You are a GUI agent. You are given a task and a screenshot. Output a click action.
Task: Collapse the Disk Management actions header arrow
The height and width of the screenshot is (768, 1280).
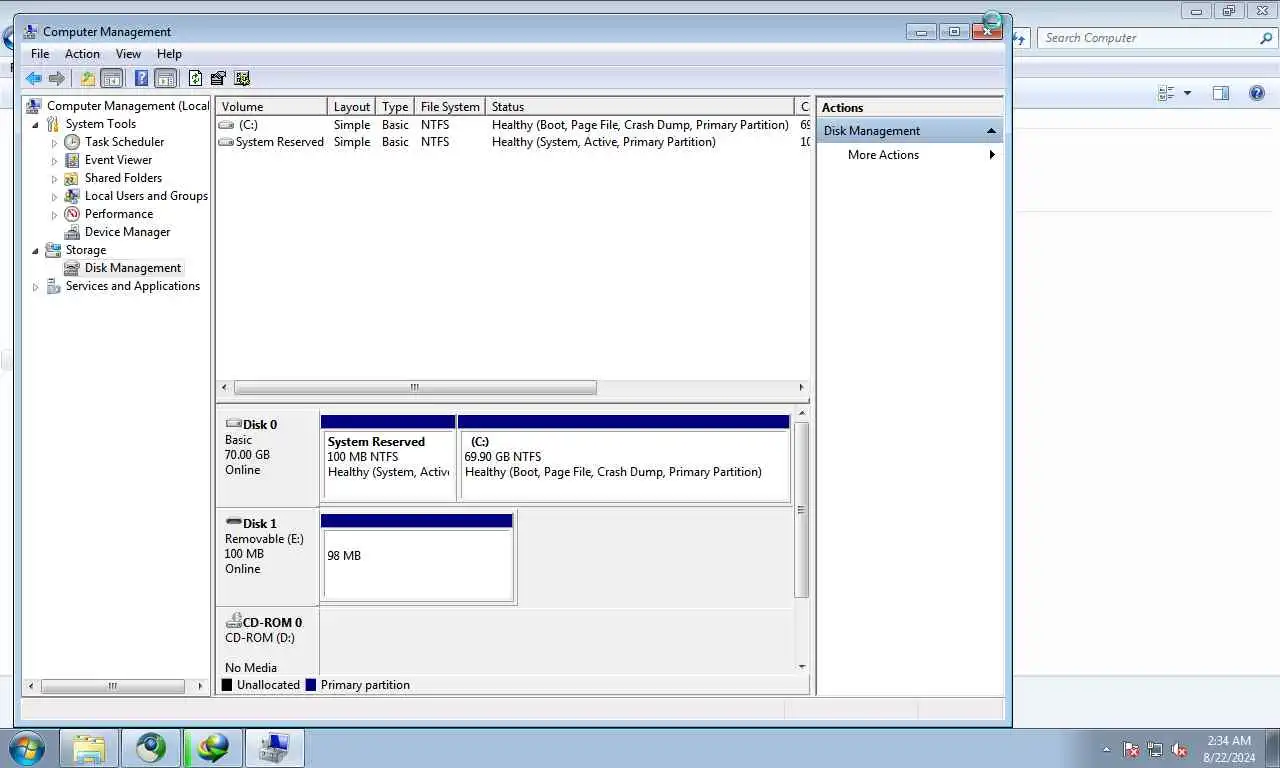click(991, 131)
